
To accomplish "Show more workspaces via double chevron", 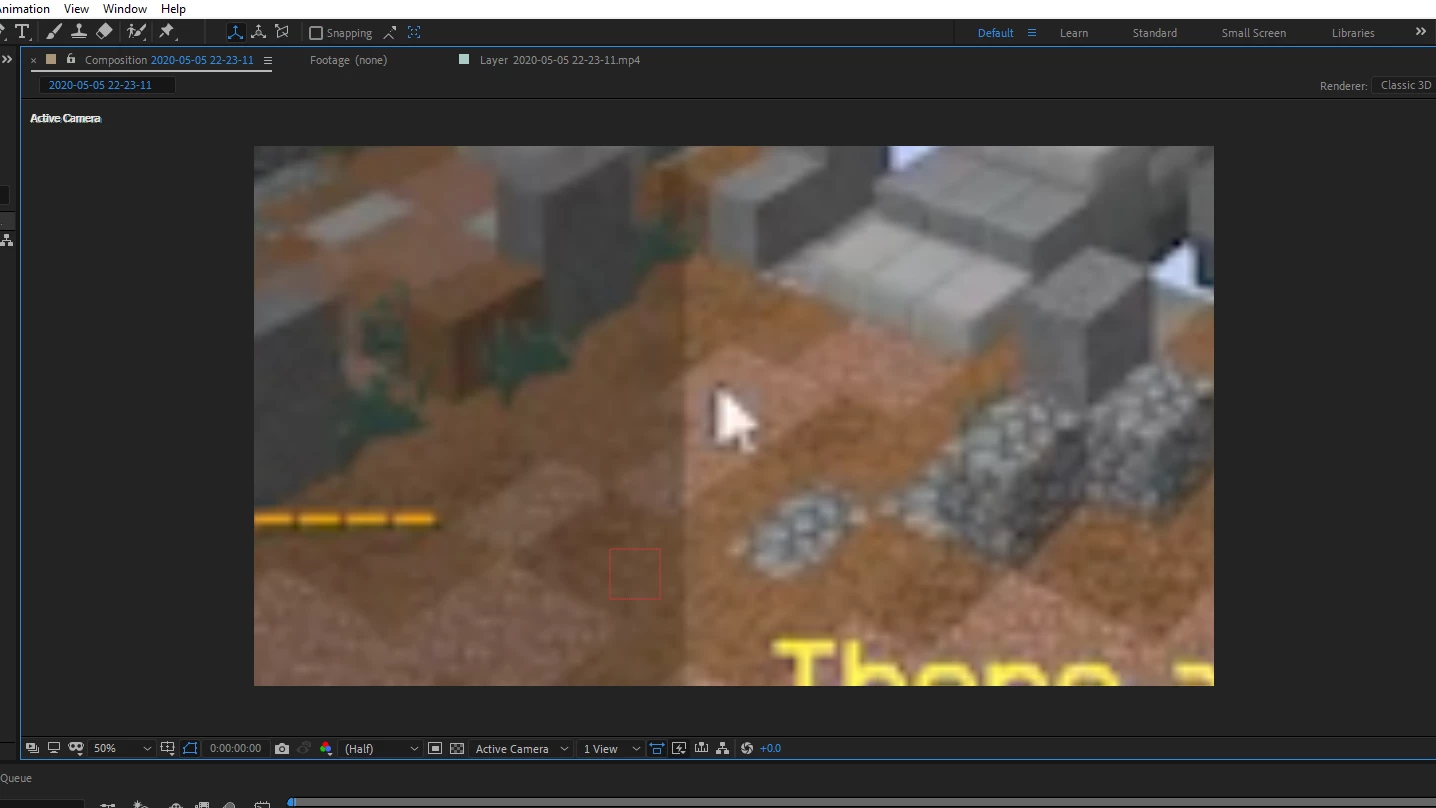I will 1420,32.
